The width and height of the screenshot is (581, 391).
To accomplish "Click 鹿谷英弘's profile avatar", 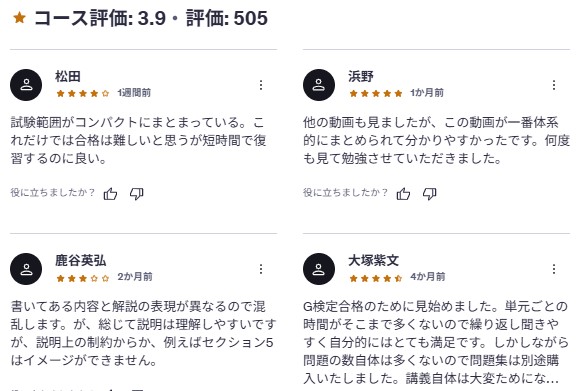I will click(26, 269).
